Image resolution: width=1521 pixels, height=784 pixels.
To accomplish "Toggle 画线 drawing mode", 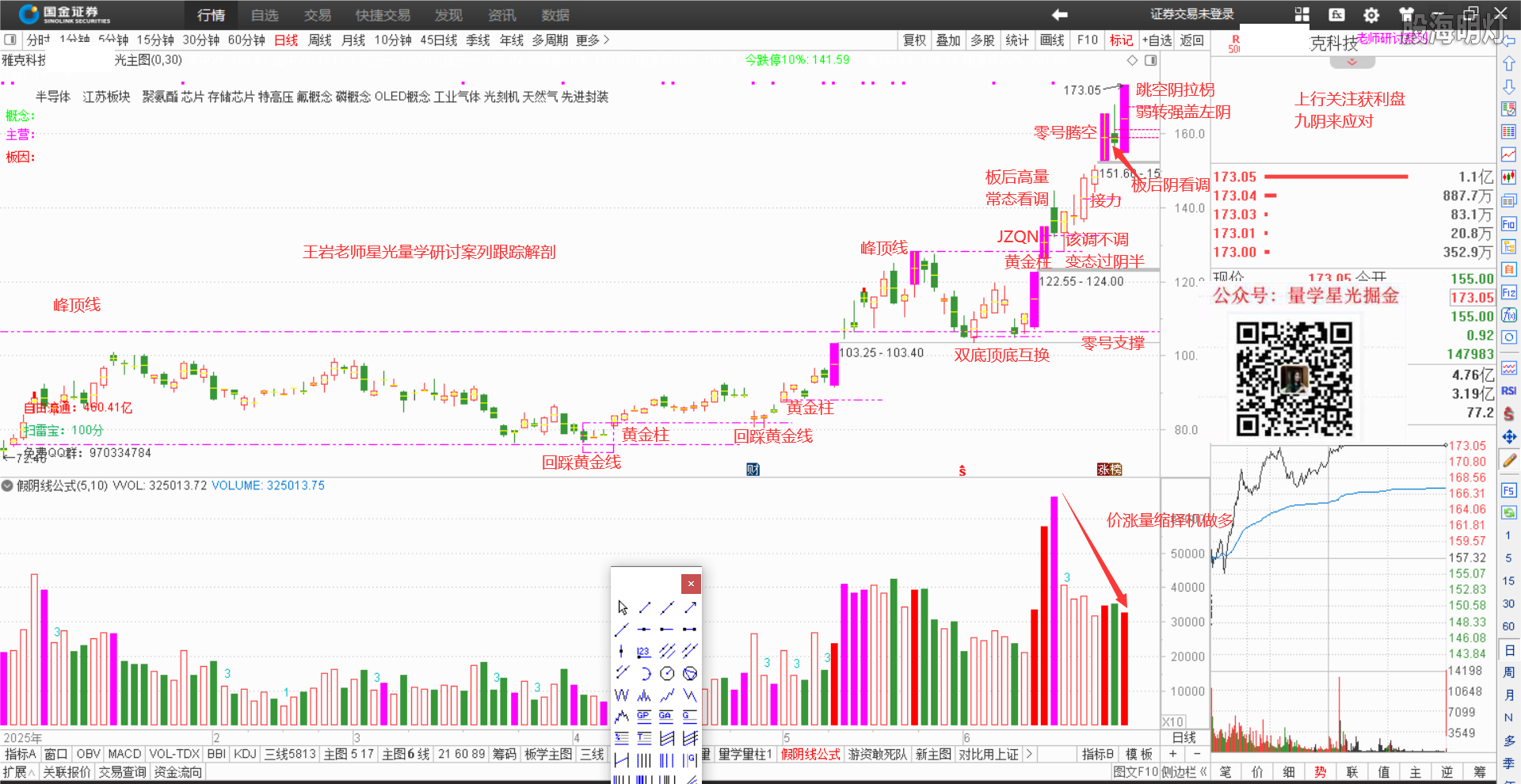I will click(x=1052, y=40).
